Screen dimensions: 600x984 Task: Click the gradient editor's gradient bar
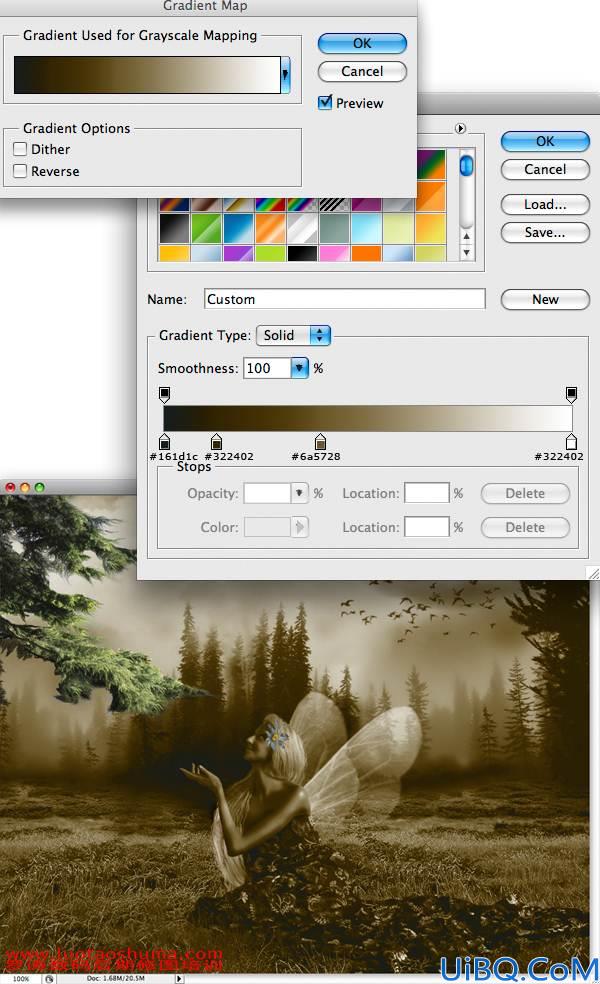(368, 418)
